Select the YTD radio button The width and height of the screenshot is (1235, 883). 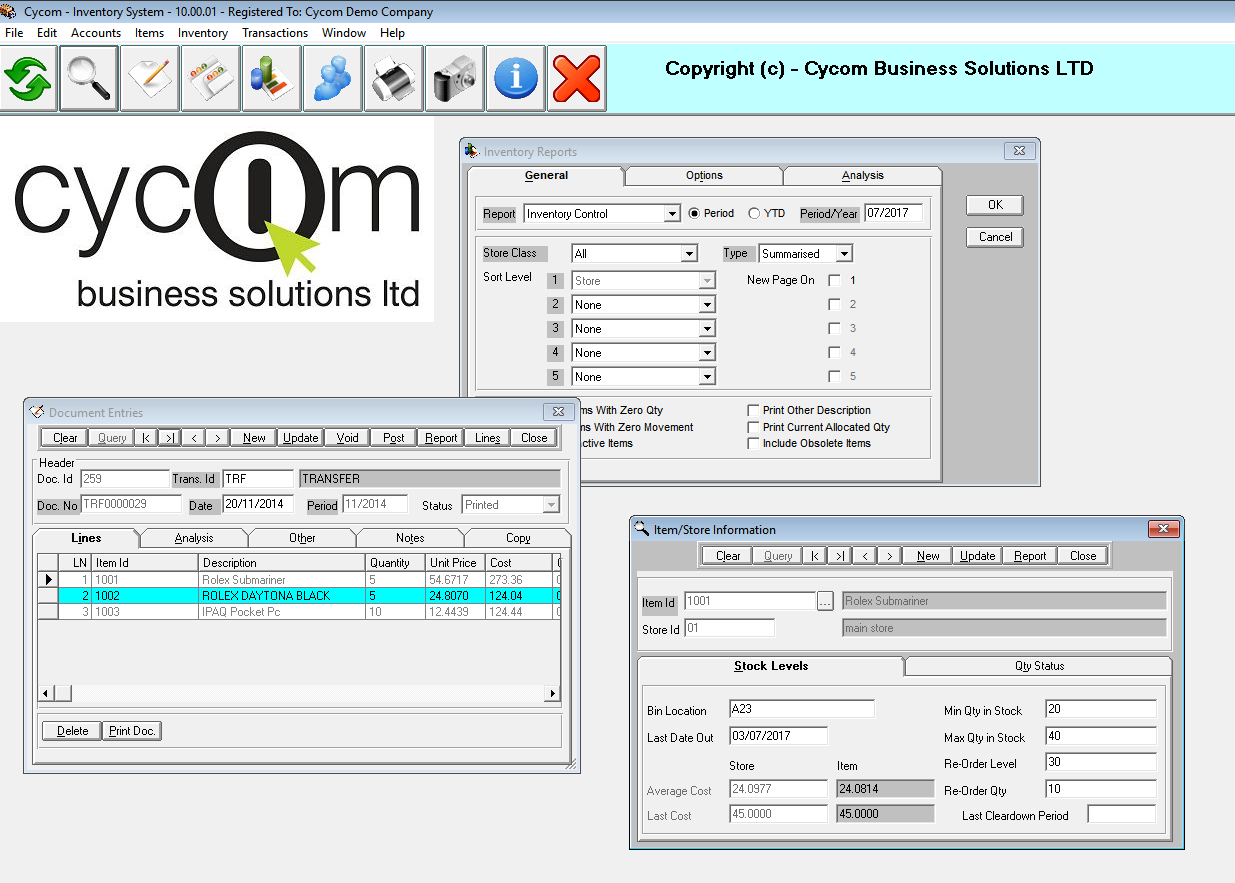755,214
